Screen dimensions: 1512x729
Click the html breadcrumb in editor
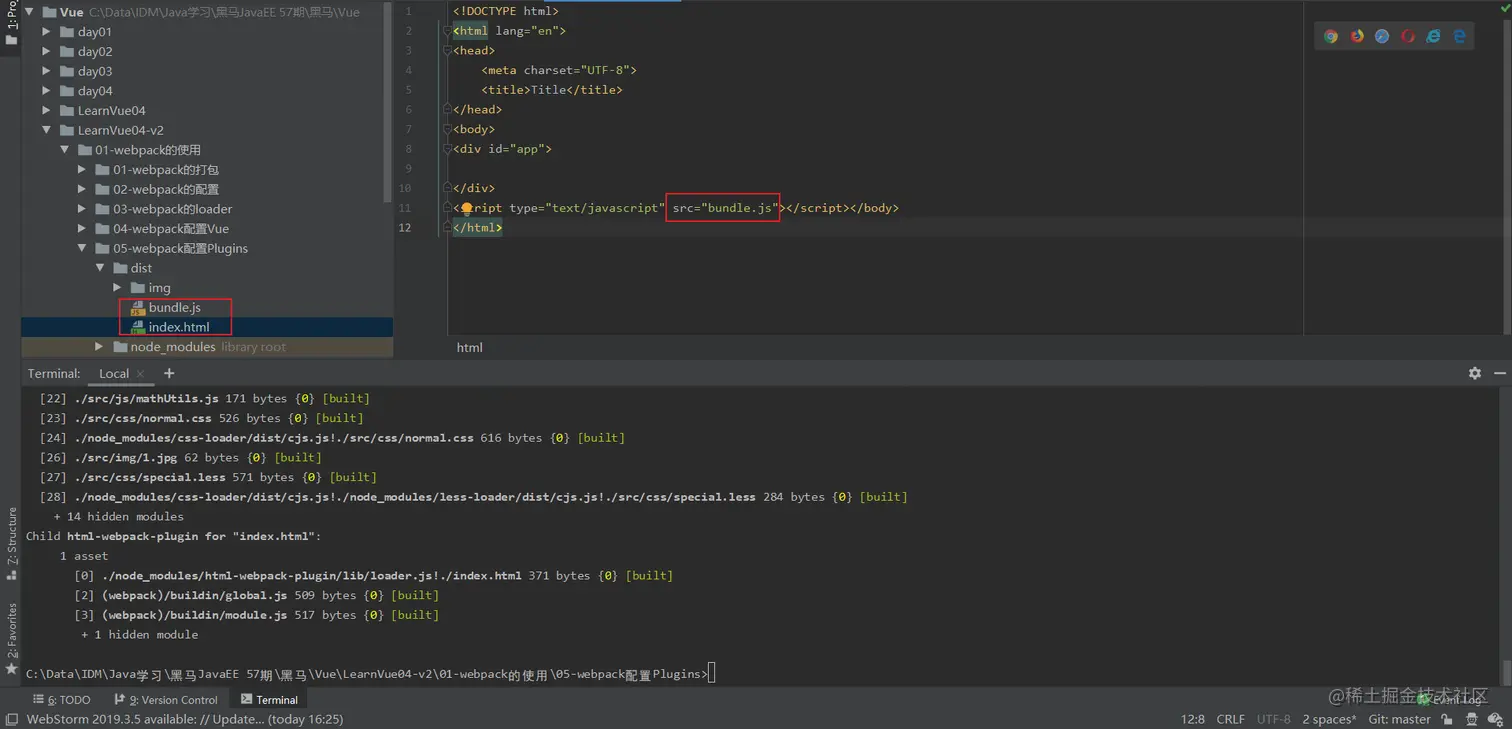[469, 348]
